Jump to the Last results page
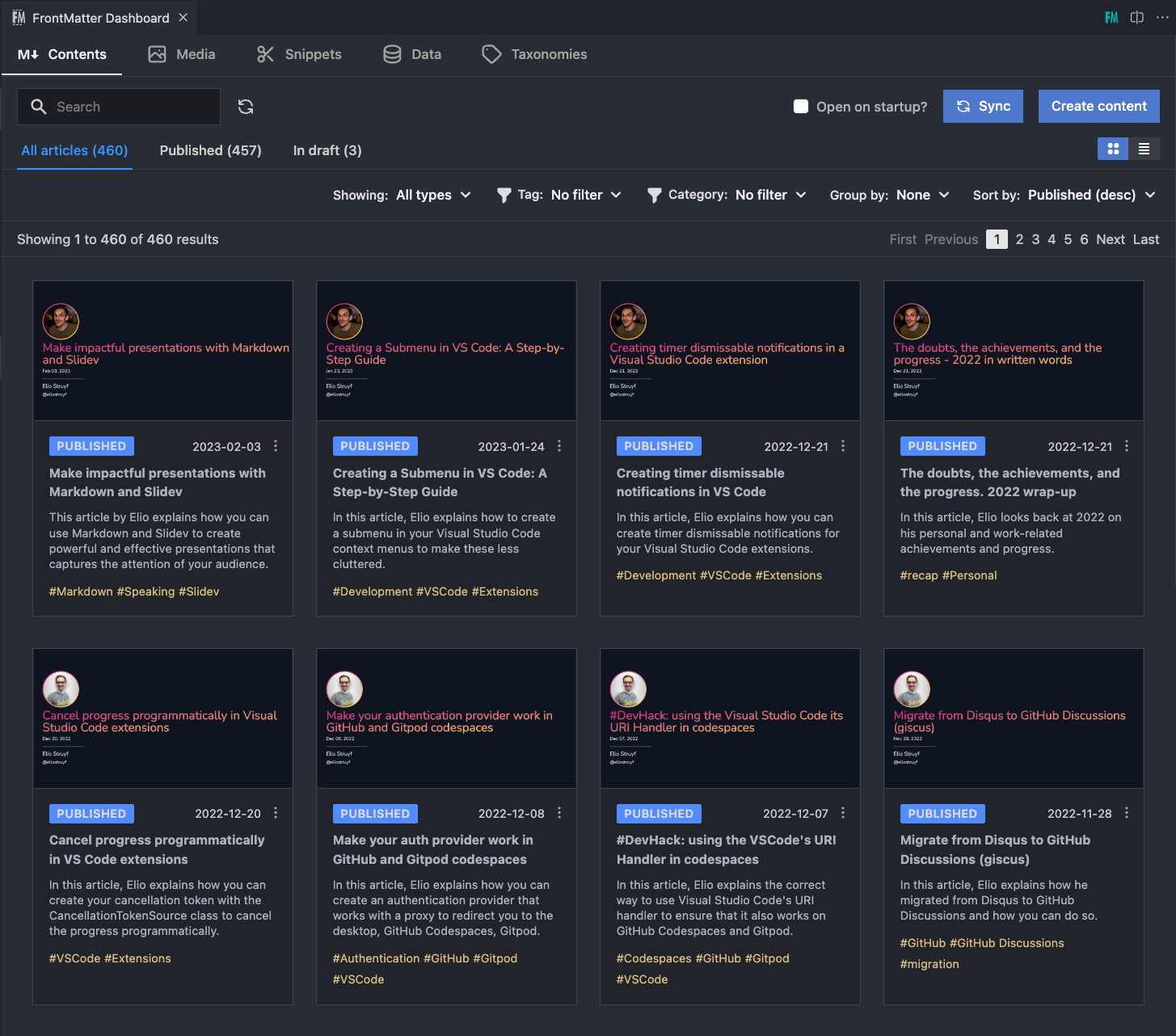The height and width of the screenshot is (1036, 1176). [1146, 239]
